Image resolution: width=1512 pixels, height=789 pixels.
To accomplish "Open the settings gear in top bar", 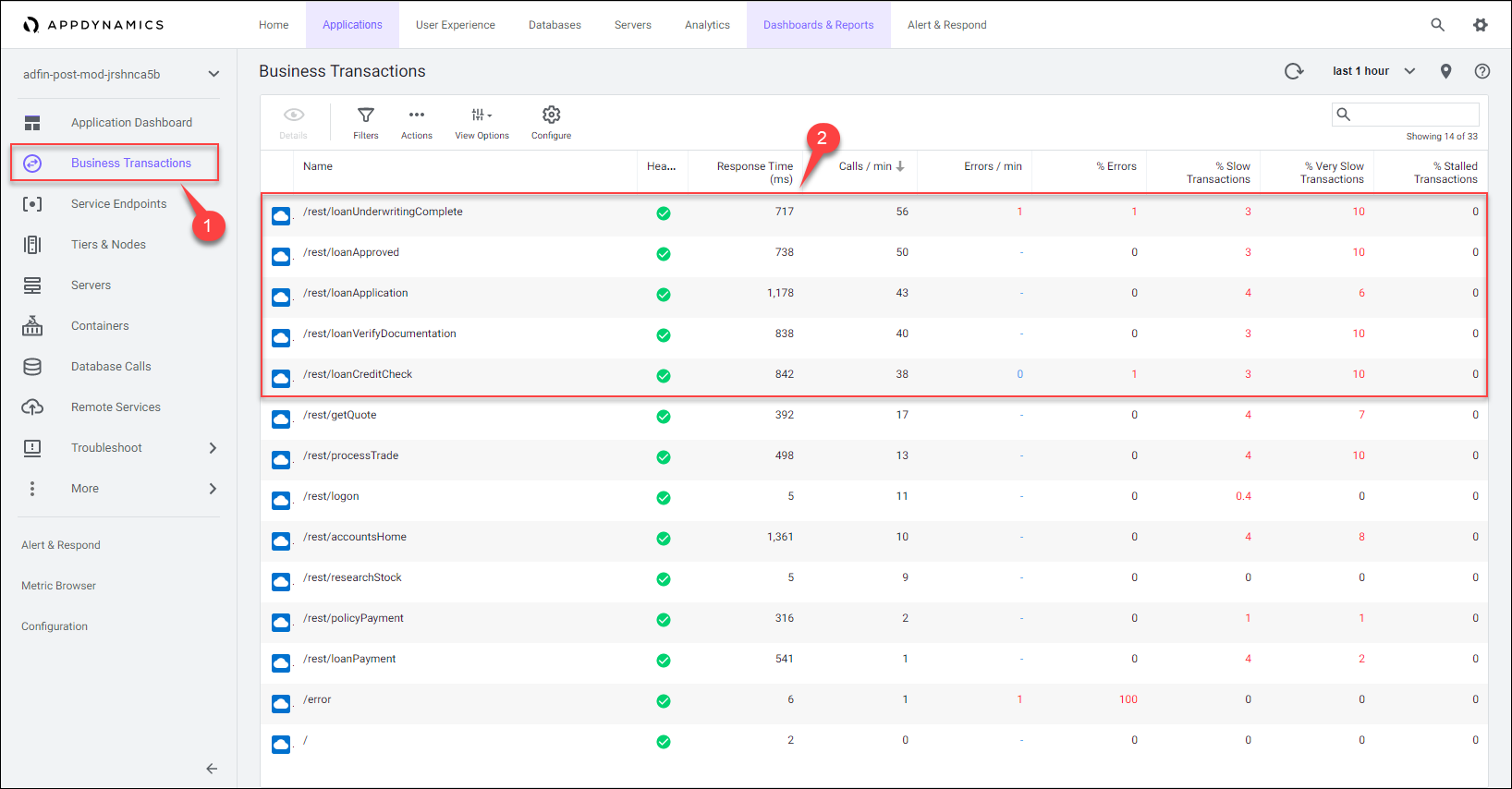I will 1480,25.
